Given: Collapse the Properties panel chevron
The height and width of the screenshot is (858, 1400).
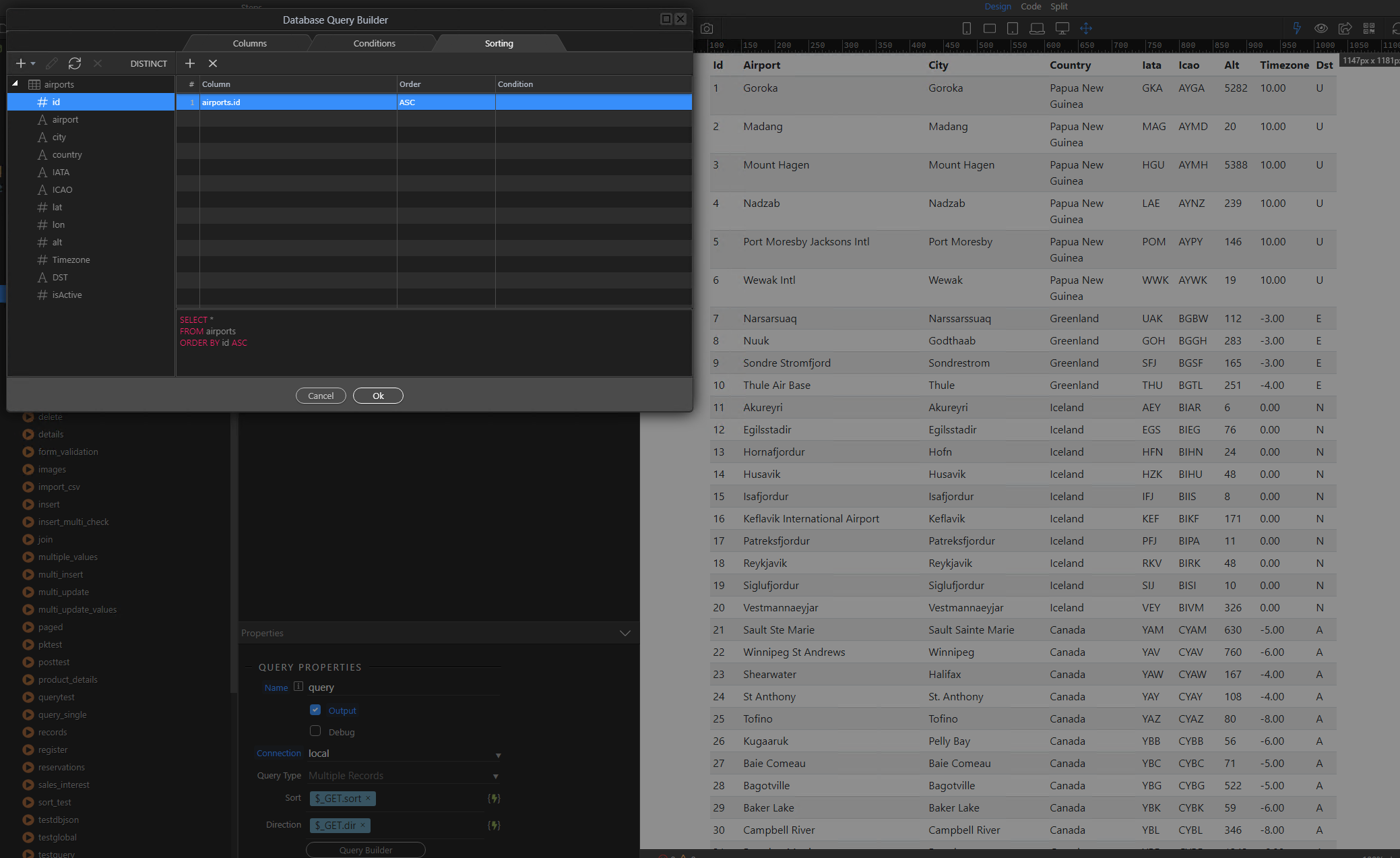Looking at the screenshot, I should coord(625,633).
